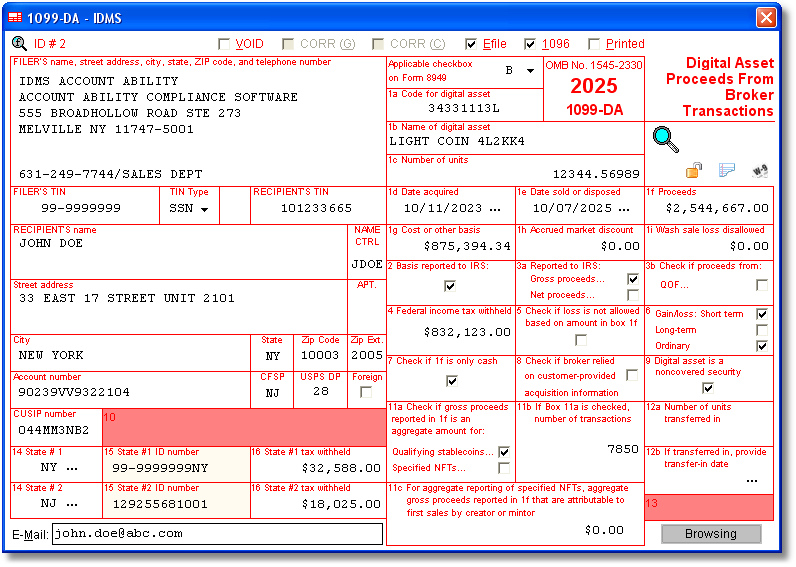Open the TIN Type SSN dropdown

pos(205,209)
